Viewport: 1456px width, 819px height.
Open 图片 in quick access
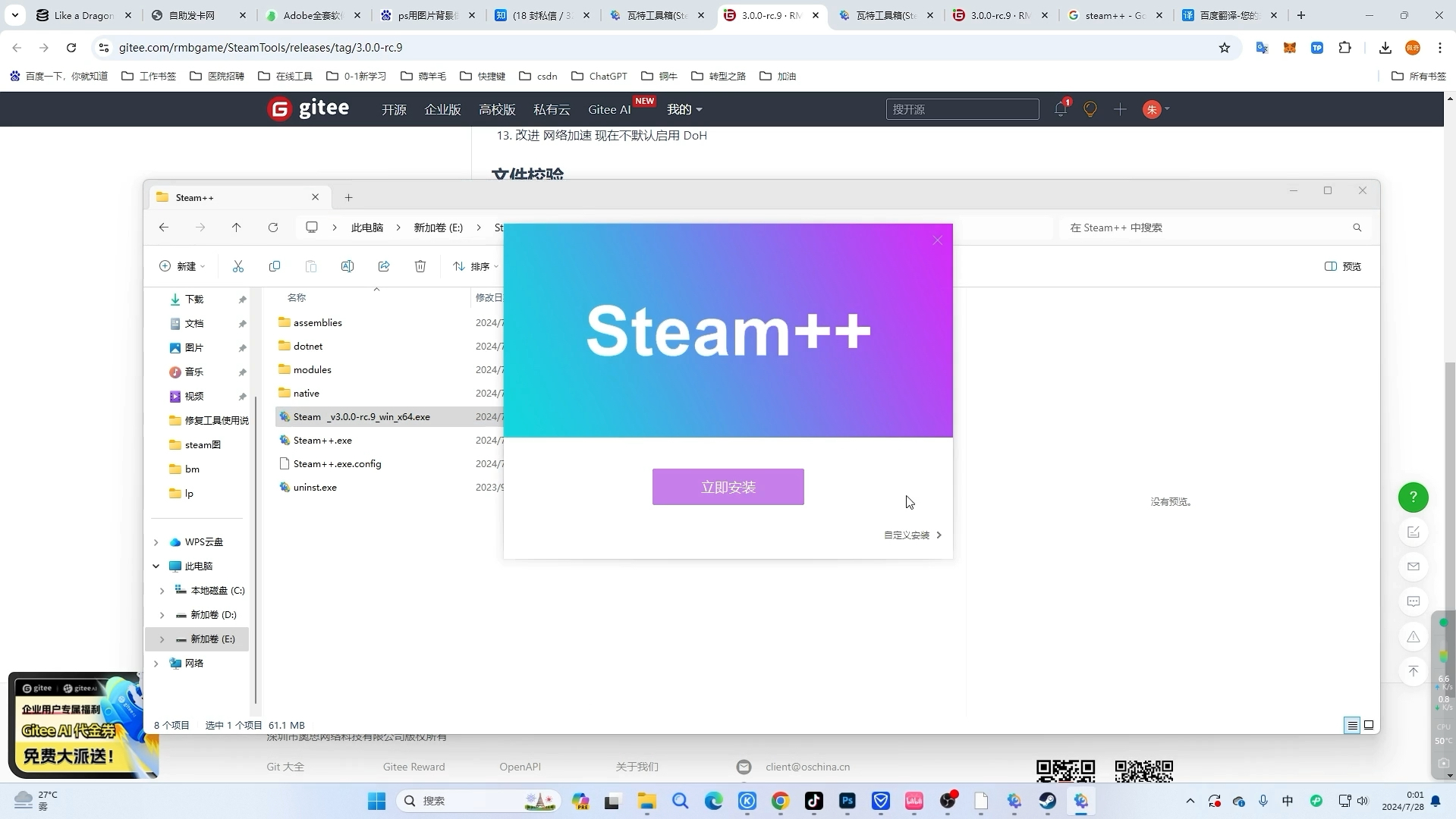point(194,347)
